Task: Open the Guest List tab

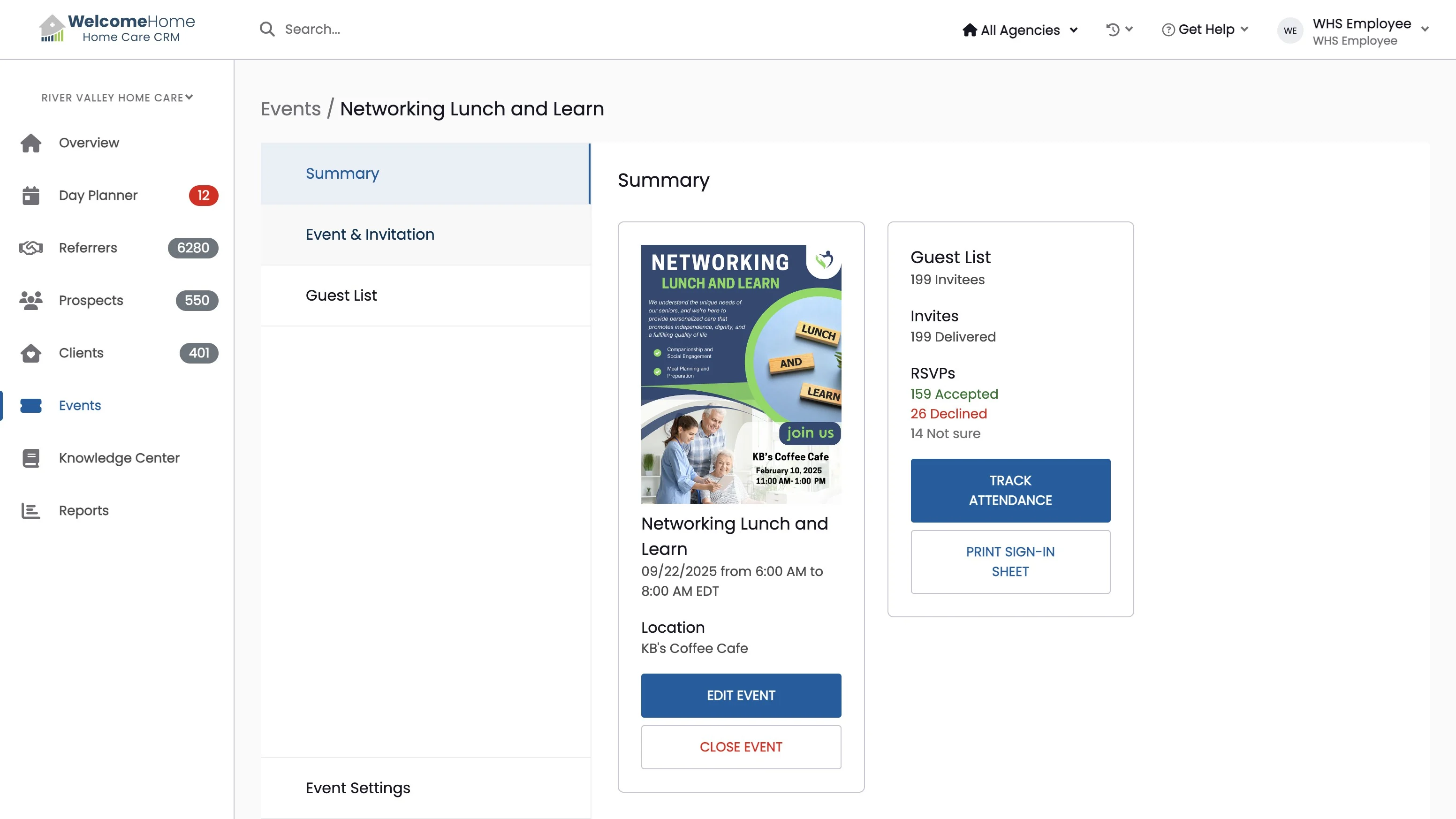Action: click(341, 296)
